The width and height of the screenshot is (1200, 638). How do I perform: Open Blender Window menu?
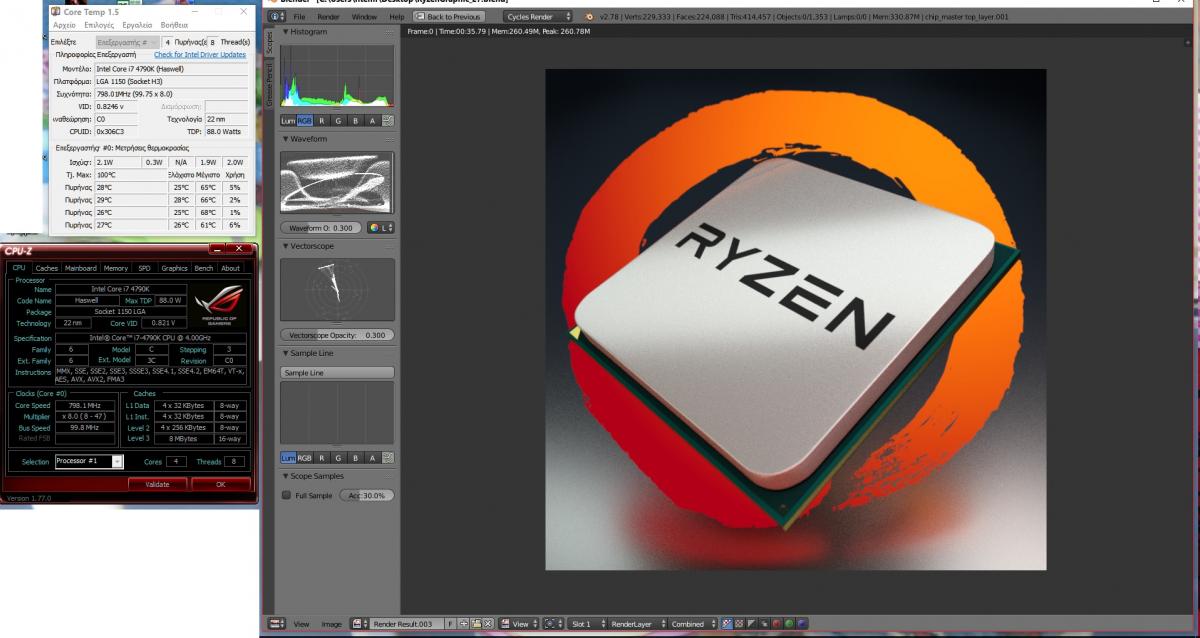364,17
